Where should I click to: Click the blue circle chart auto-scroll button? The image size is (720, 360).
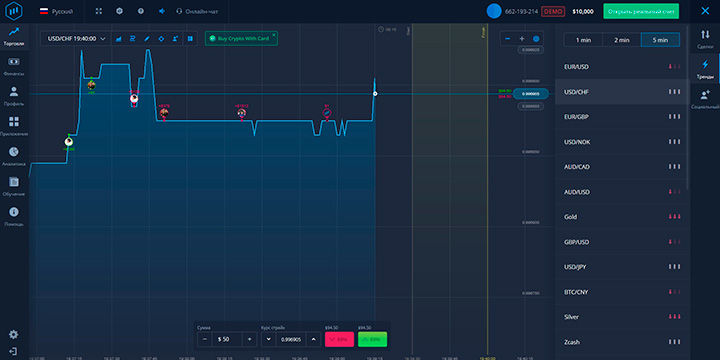click(x=536, y=39)
